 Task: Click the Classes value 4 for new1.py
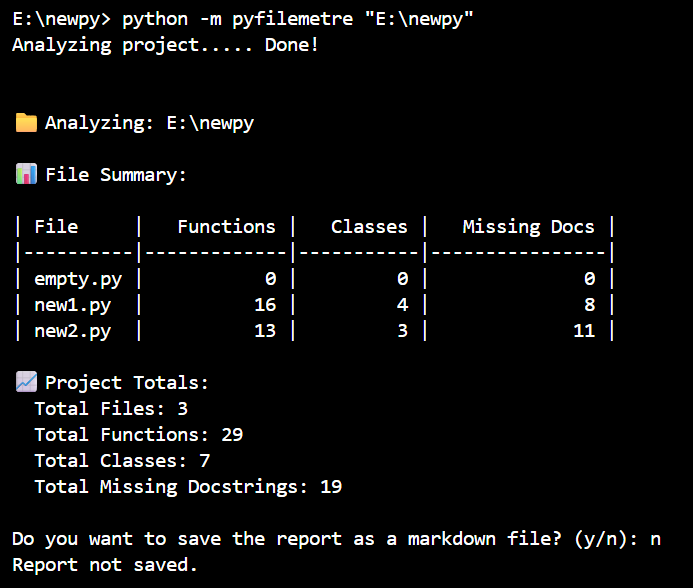(x=402, y=305)
